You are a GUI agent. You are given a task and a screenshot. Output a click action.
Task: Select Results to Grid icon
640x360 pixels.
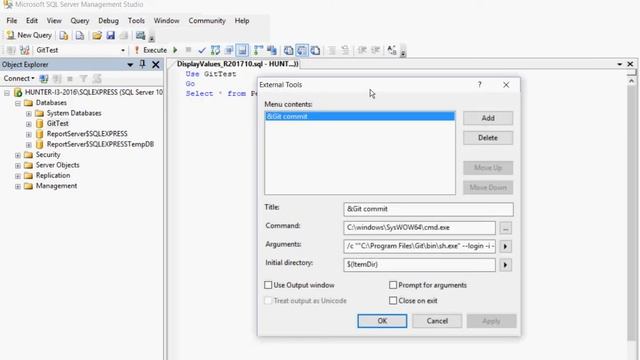click(302, 50)
